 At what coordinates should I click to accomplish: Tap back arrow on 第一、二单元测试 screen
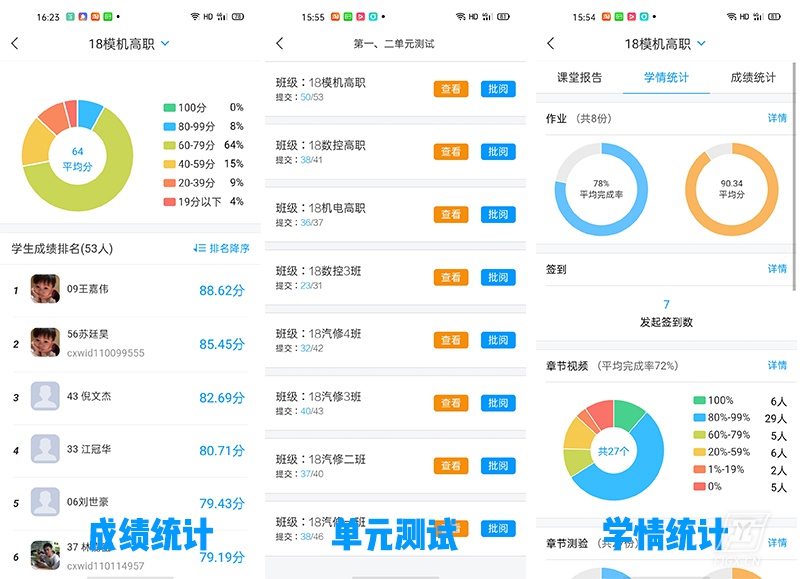tap(280, 44)
